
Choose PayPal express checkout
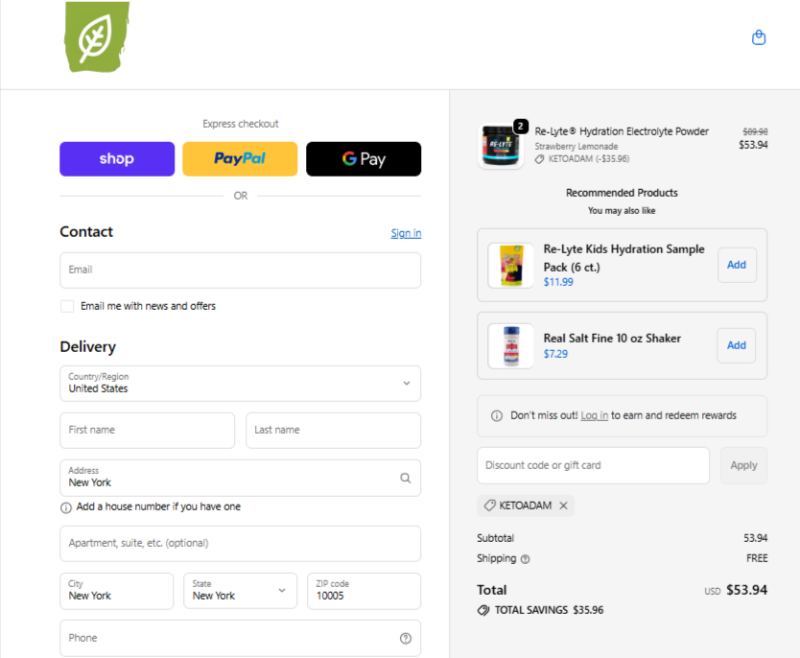click(x=240, y=159)
